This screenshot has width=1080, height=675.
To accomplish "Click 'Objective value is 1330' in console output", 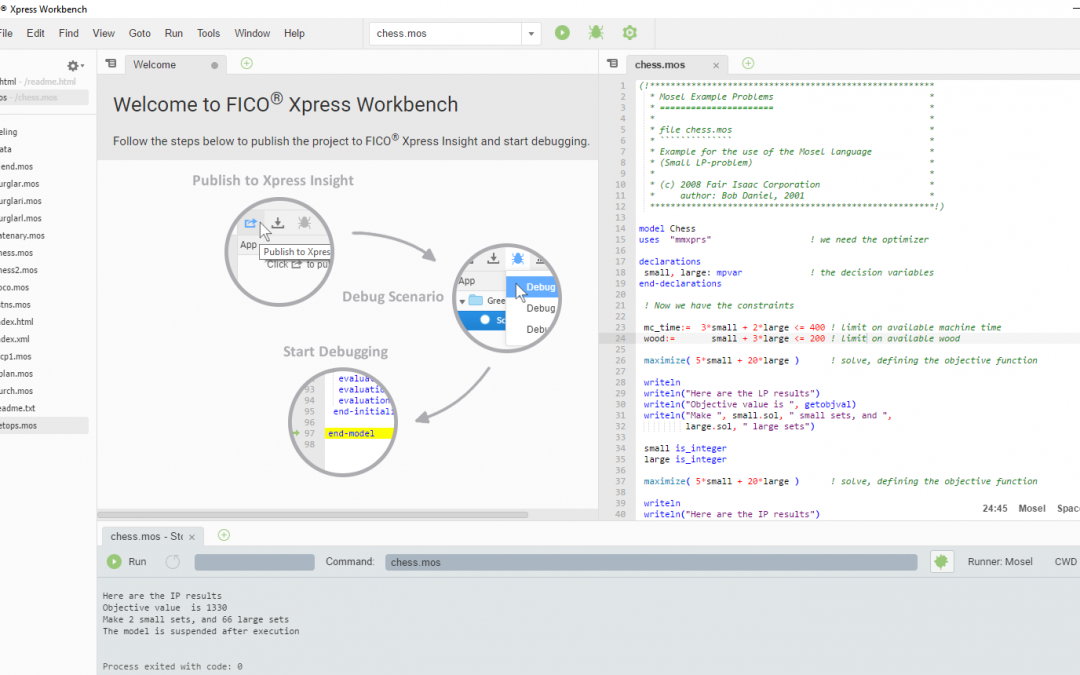I will (165, 608).
